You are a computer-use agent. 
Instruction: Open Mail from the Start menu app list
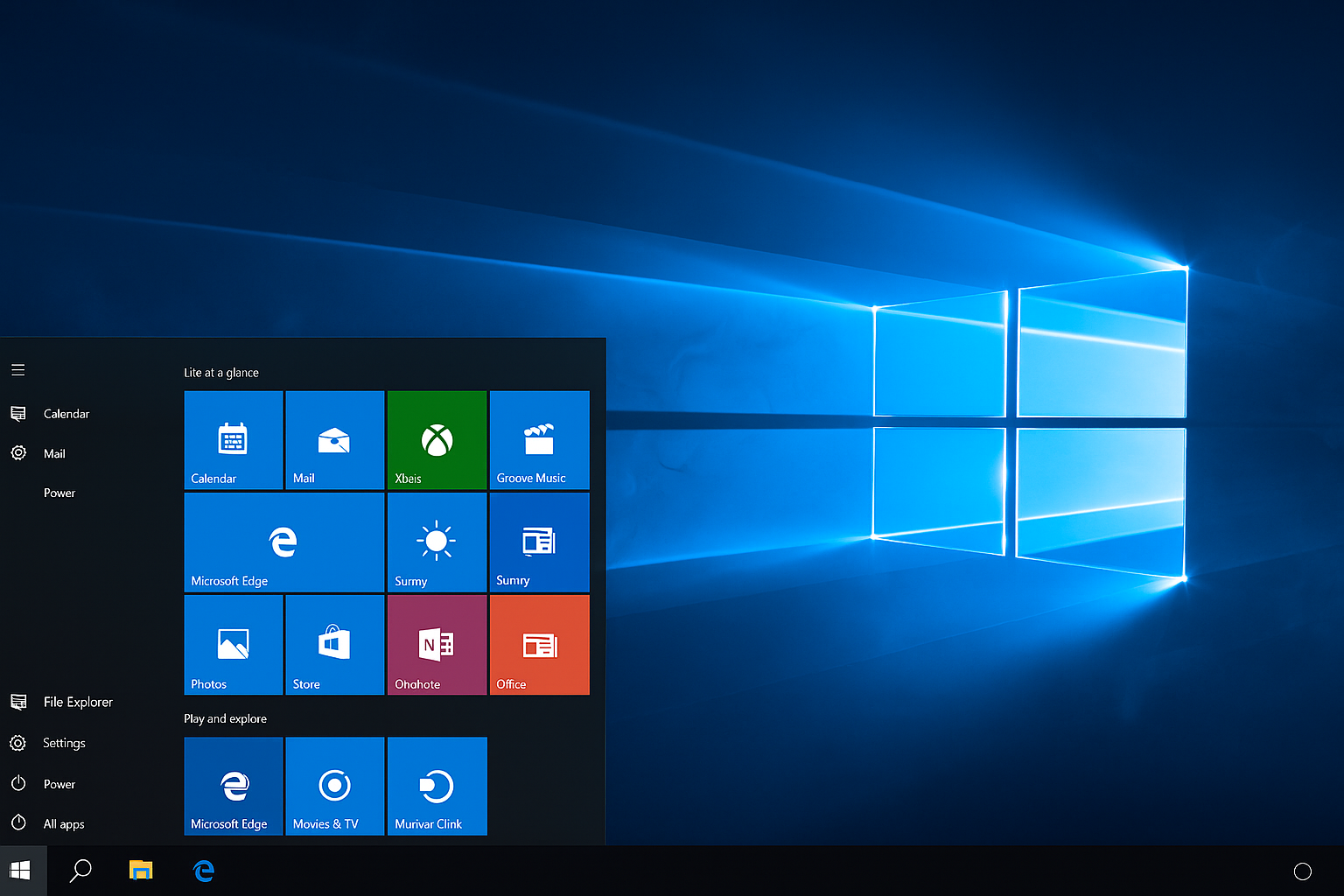coord(38,453)
